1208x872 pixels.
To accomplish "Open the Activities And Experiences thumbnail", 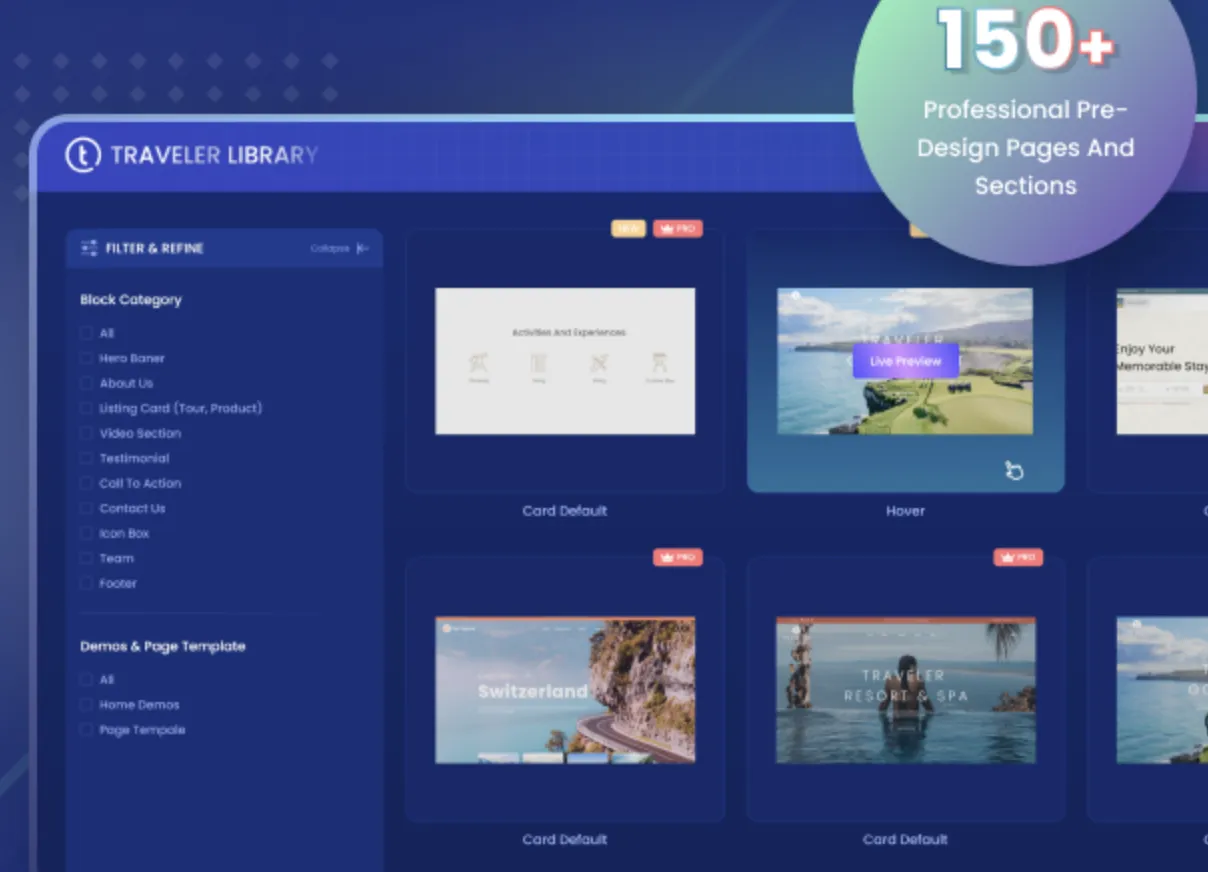I will (x=565, y=361).
